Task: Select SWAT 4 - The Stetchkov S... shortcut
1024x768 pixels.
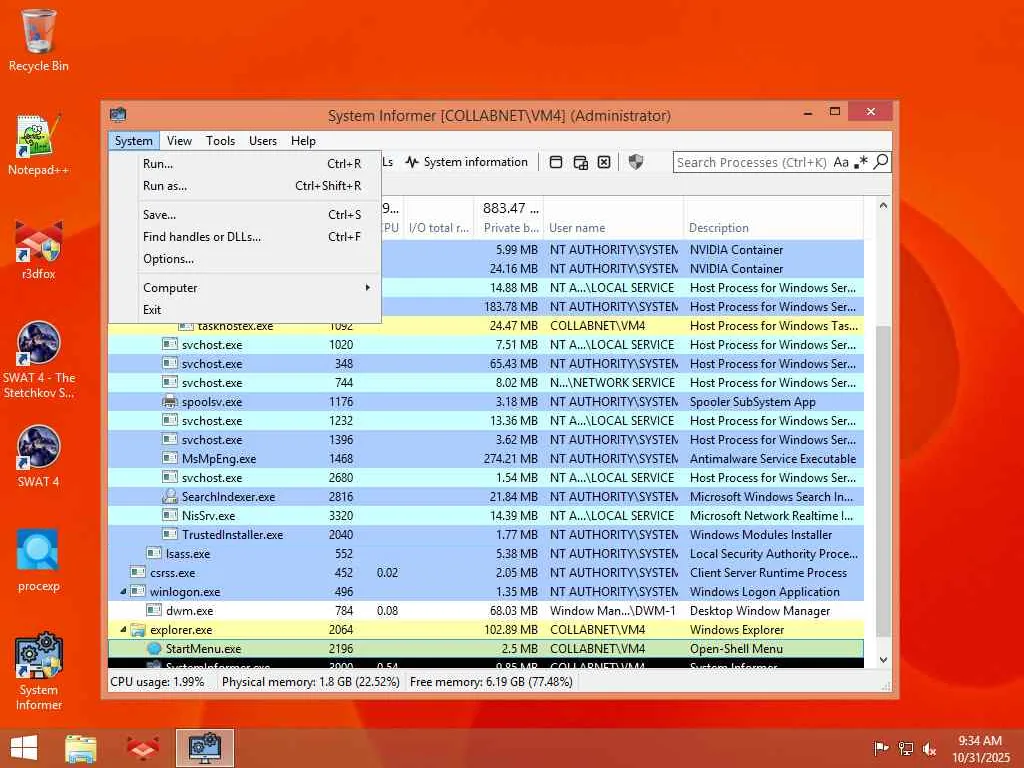Action: pyautogui.click(x=39, y=360)
